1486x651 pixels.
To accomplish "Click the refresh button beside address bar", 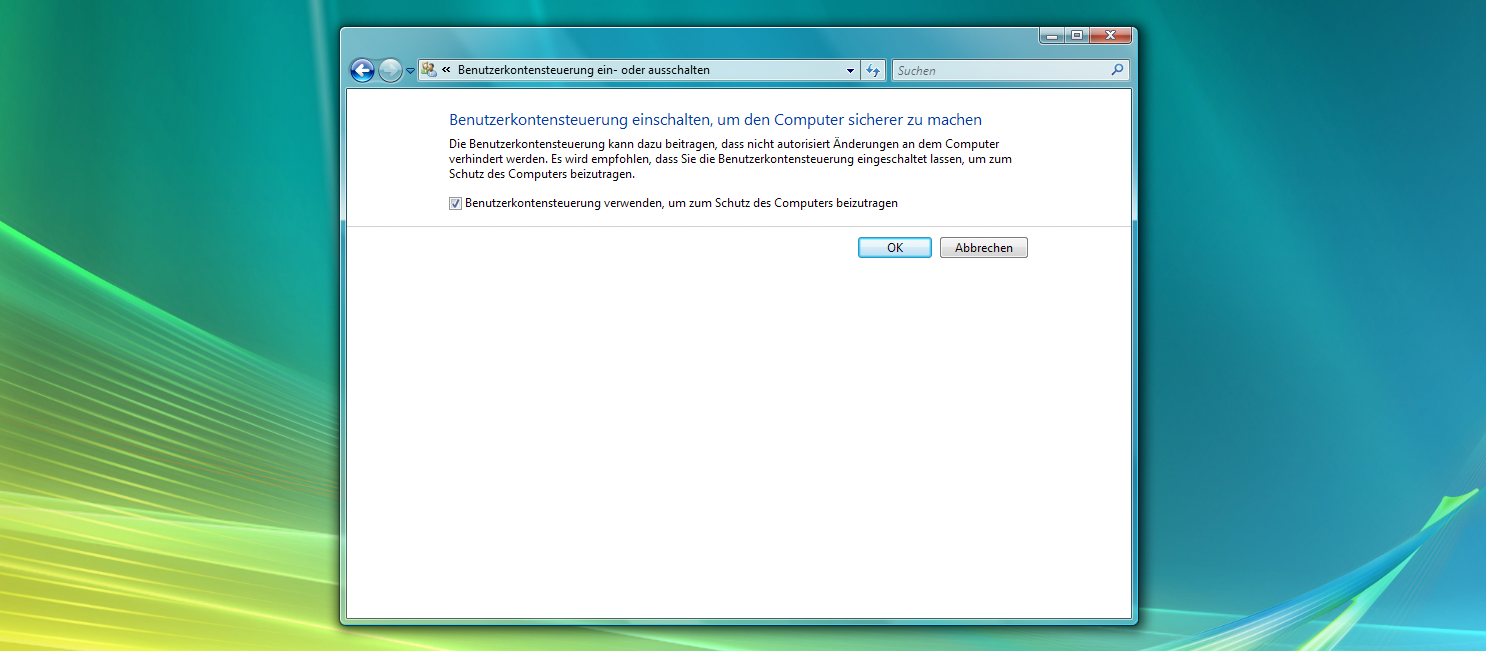I will coord(873,71).
